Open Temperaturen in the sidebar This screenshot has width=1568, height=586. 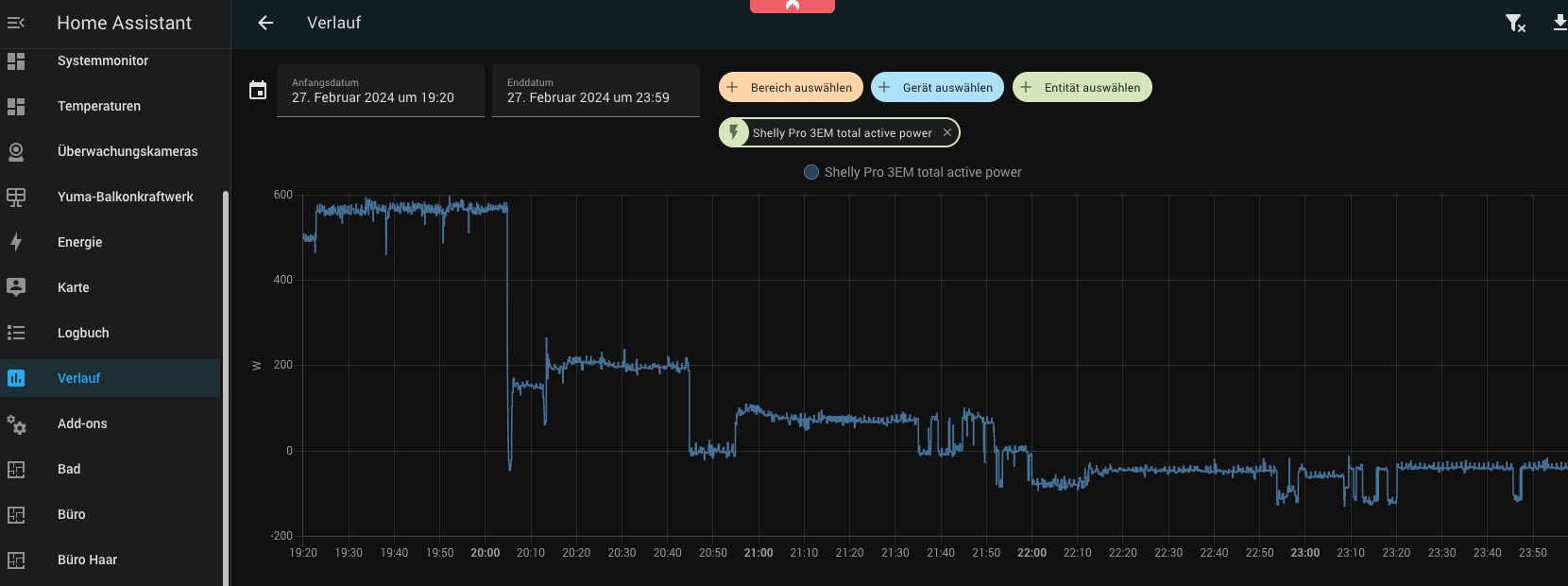pos(111,106)
